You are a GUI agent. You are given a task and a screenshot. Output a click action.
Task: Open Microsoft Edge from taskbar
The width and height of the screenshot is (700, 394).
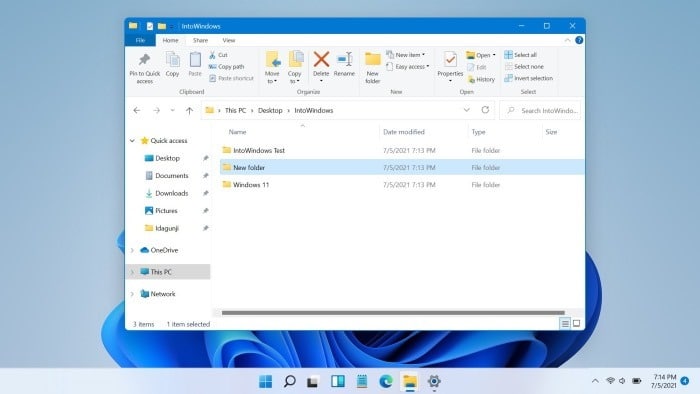386,381
